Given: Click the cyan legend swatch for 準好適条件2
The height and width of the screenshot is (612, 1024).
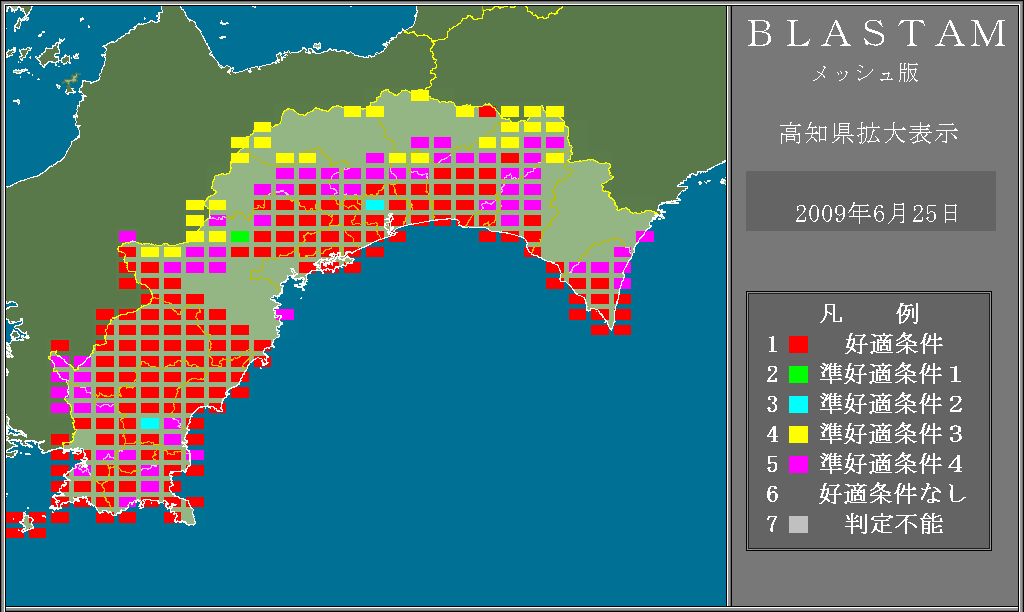Looking at the screenshot, I should click(798, 404).
